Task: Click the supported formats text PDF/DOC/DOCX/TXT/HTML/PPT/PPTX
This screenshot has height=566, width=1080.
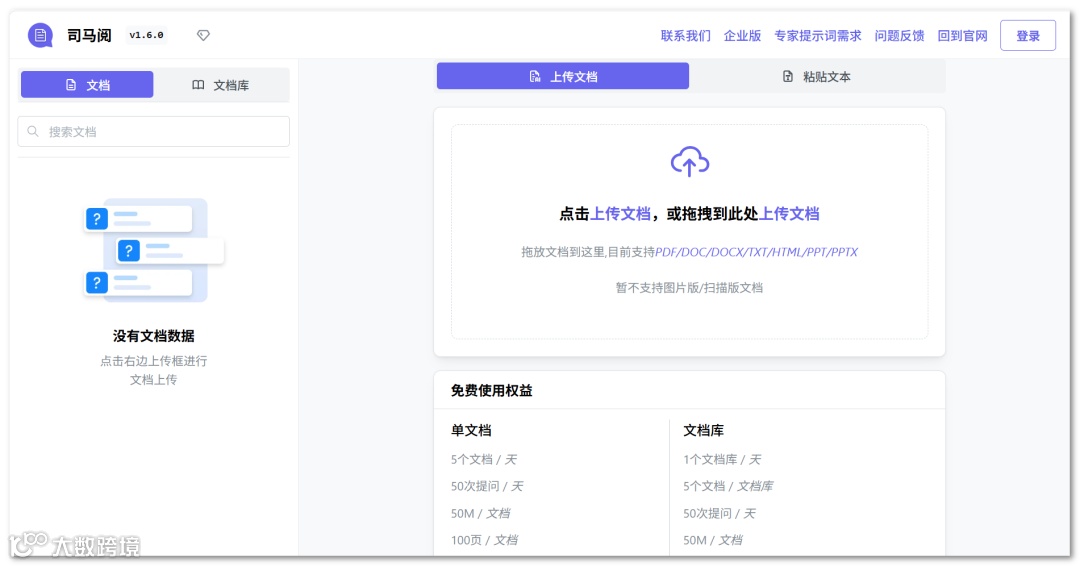Action: coord(756,252)
